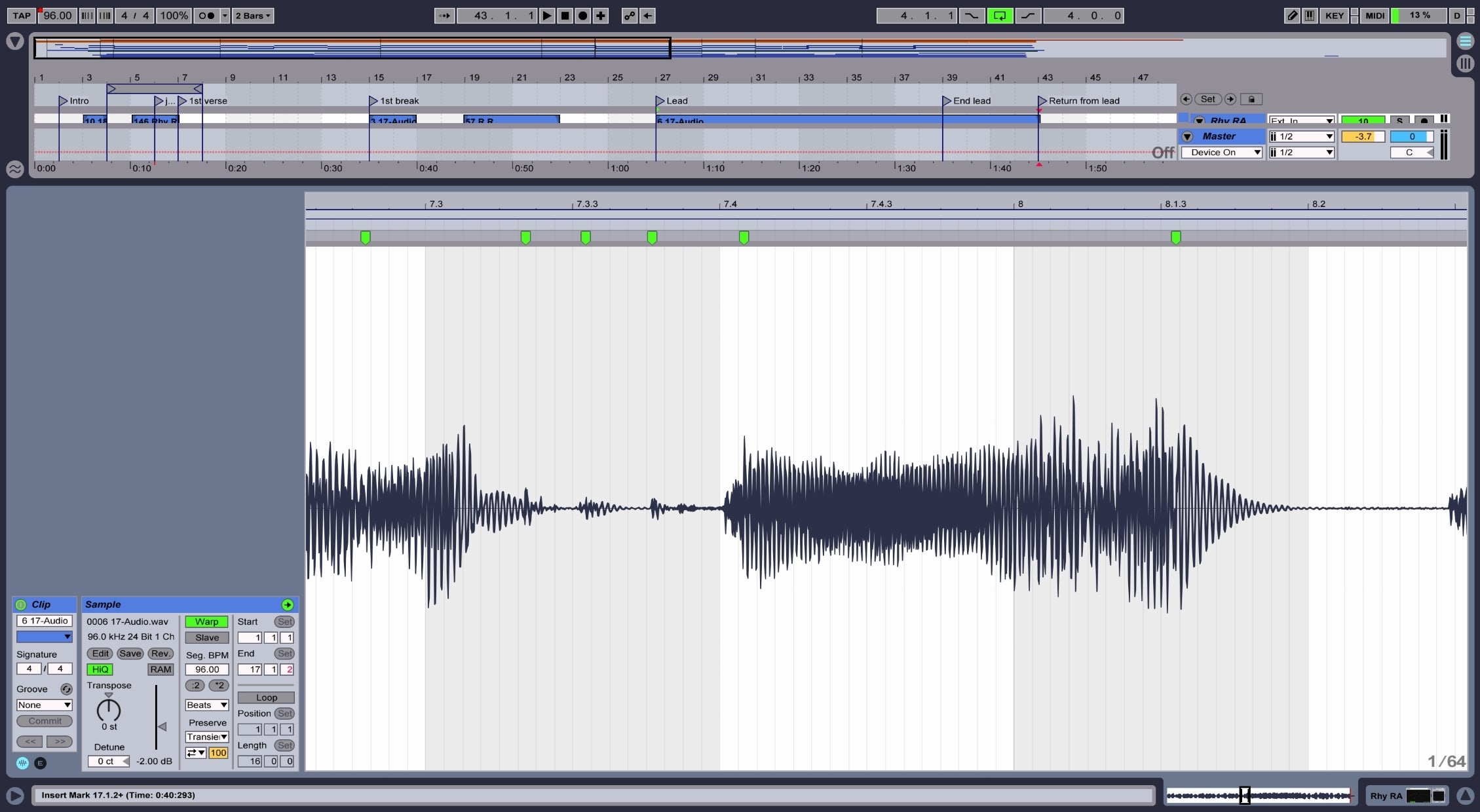Toggle the Lock Envelopes icon
1480x812 pixels.
point(1251,100)
